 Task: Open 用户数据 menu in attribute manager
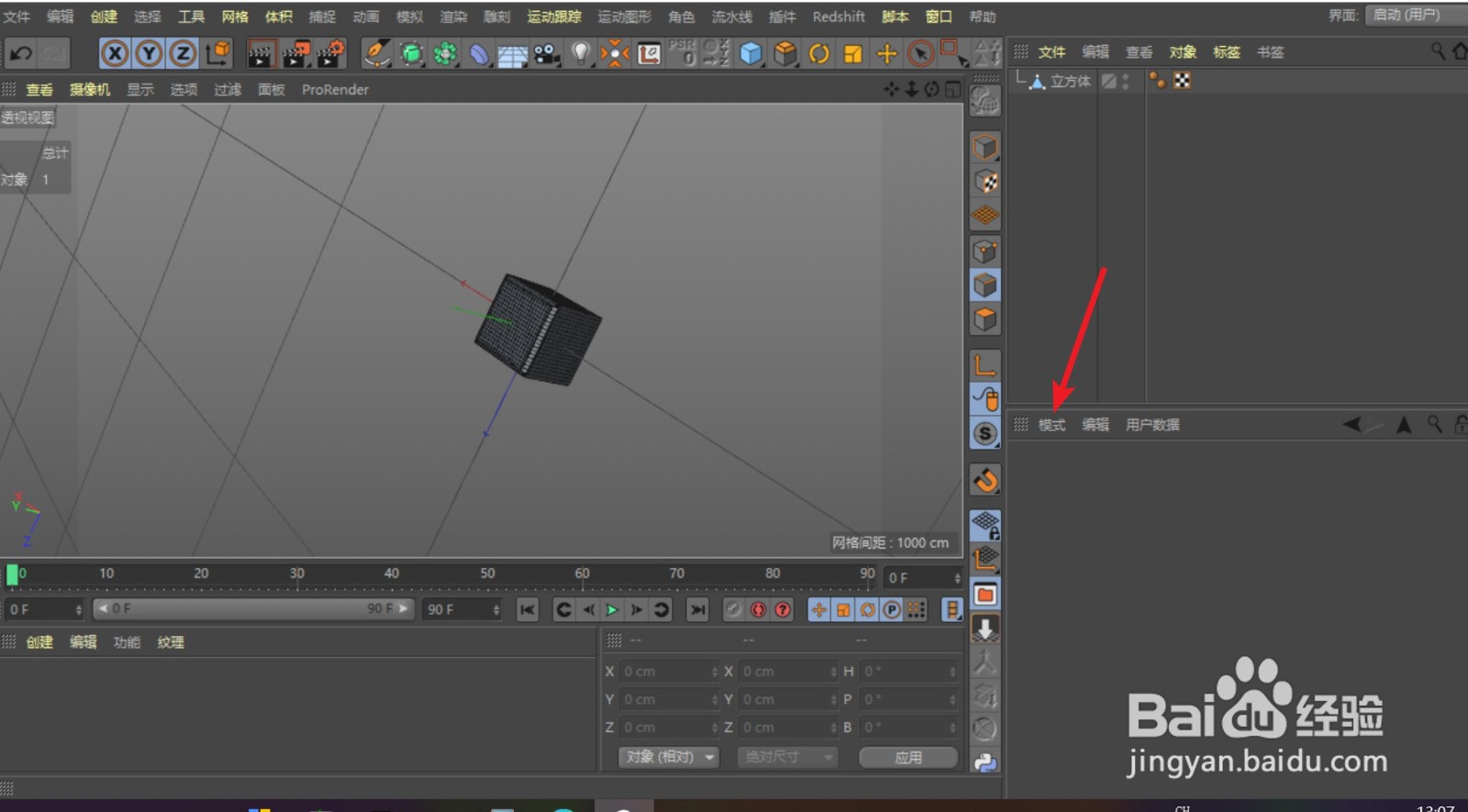(1152, 425)
